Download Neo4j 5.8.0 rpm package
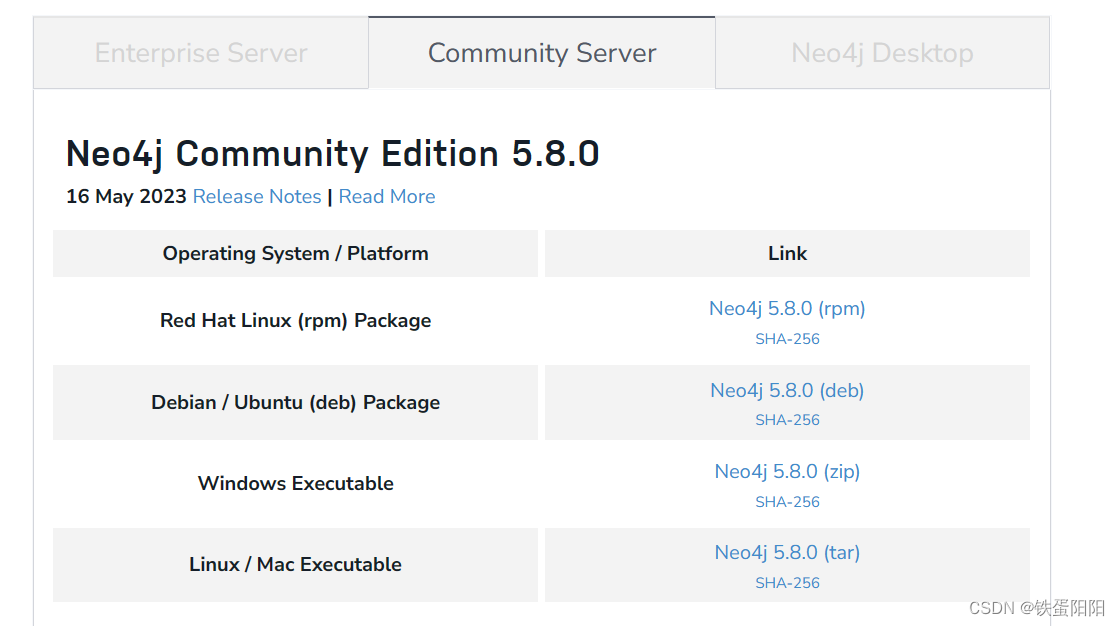Viewport: 1120px width, 626px height. (787, 308)
